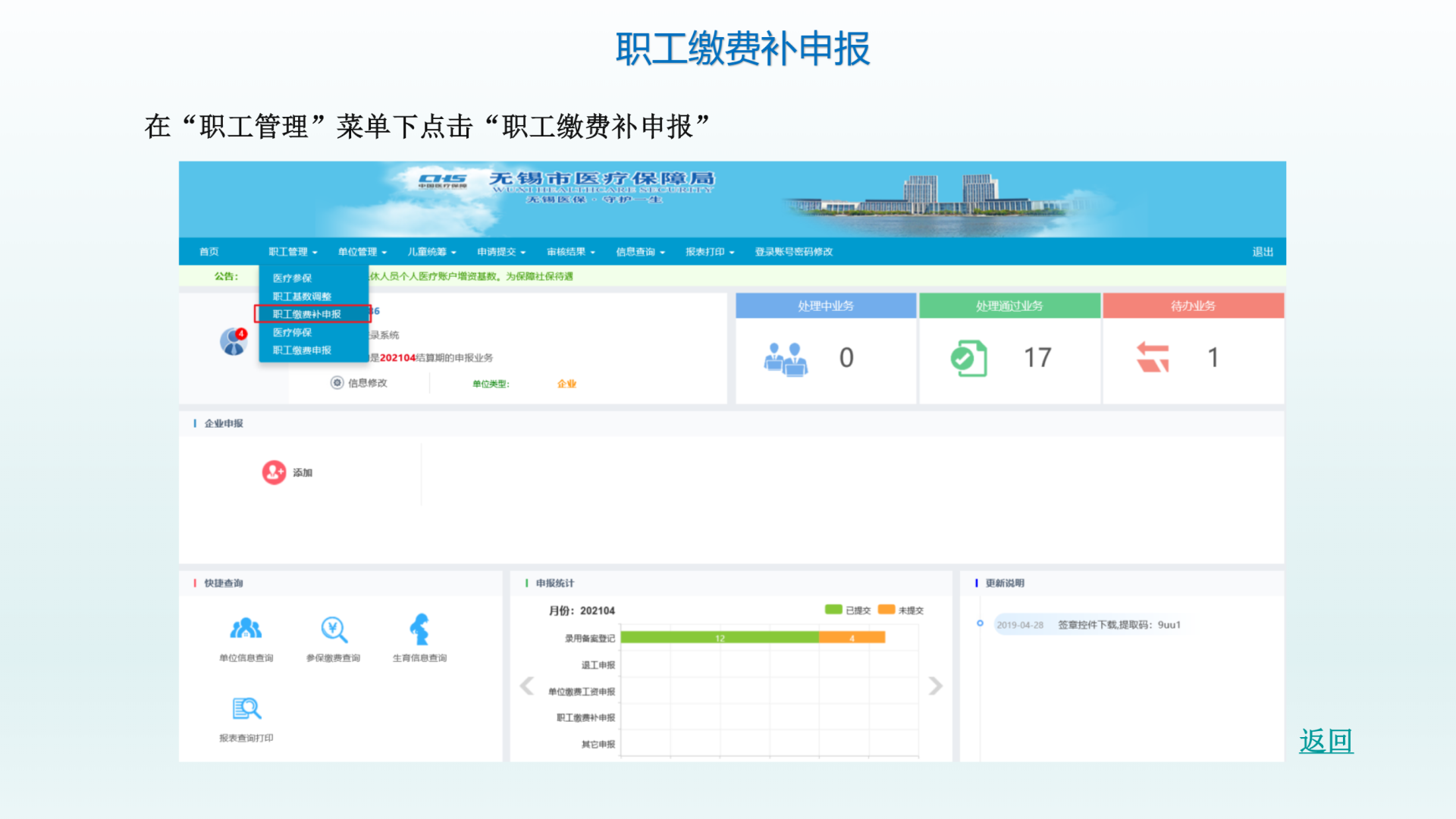Image resolution: width=1456 pixels, height=819 pixels.
Task: Click the green 已提交 bar in chart
Action: point(719,638)
